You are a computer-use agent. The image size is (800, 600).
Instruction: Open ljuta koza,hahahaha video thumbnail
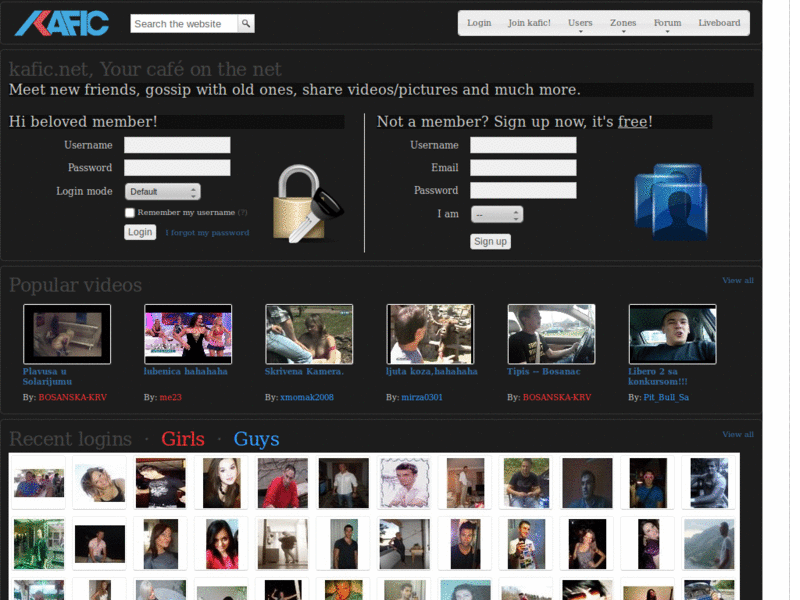(430, 334)
